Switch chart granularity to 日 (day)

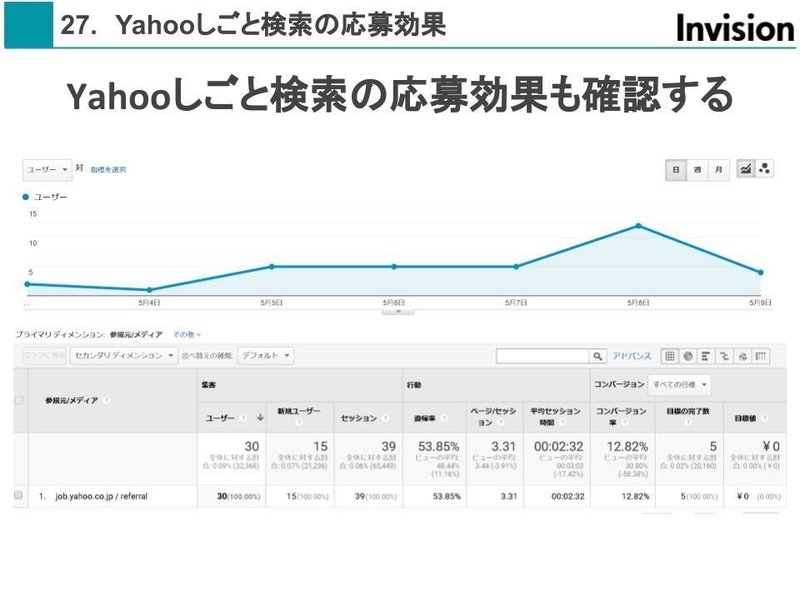point(676,170)
